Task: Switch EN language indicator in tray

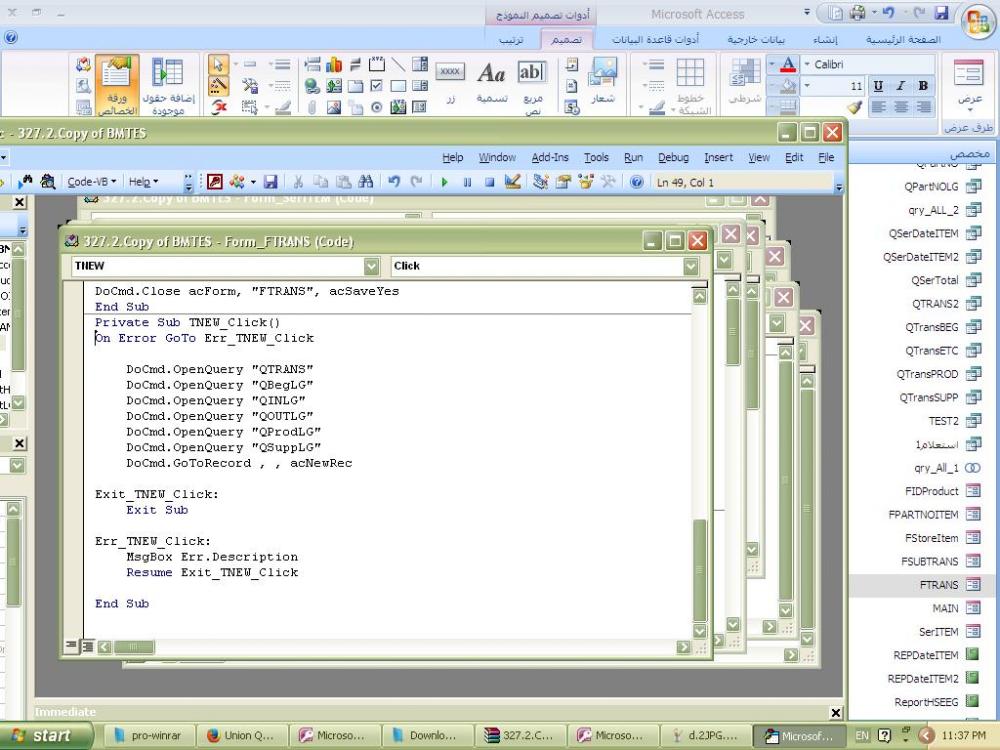Action: tap(862, 735)
